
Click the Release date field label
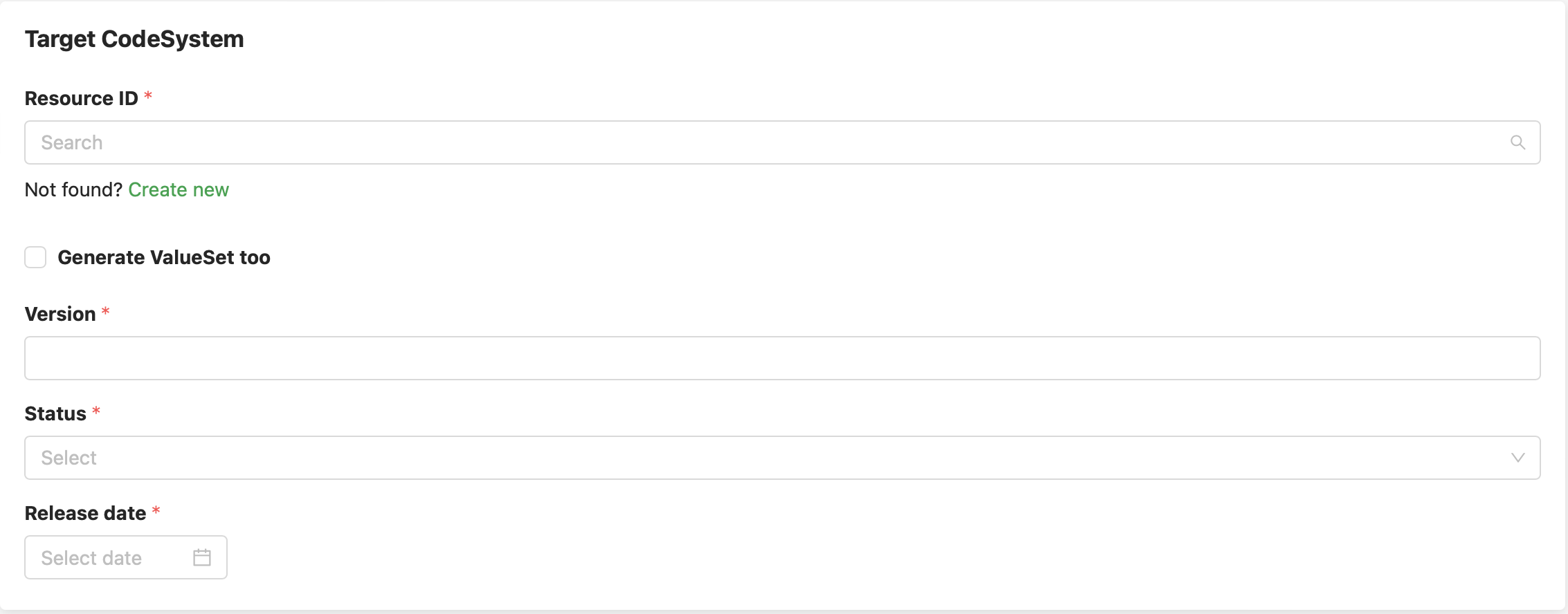click(x=85, y=513)
